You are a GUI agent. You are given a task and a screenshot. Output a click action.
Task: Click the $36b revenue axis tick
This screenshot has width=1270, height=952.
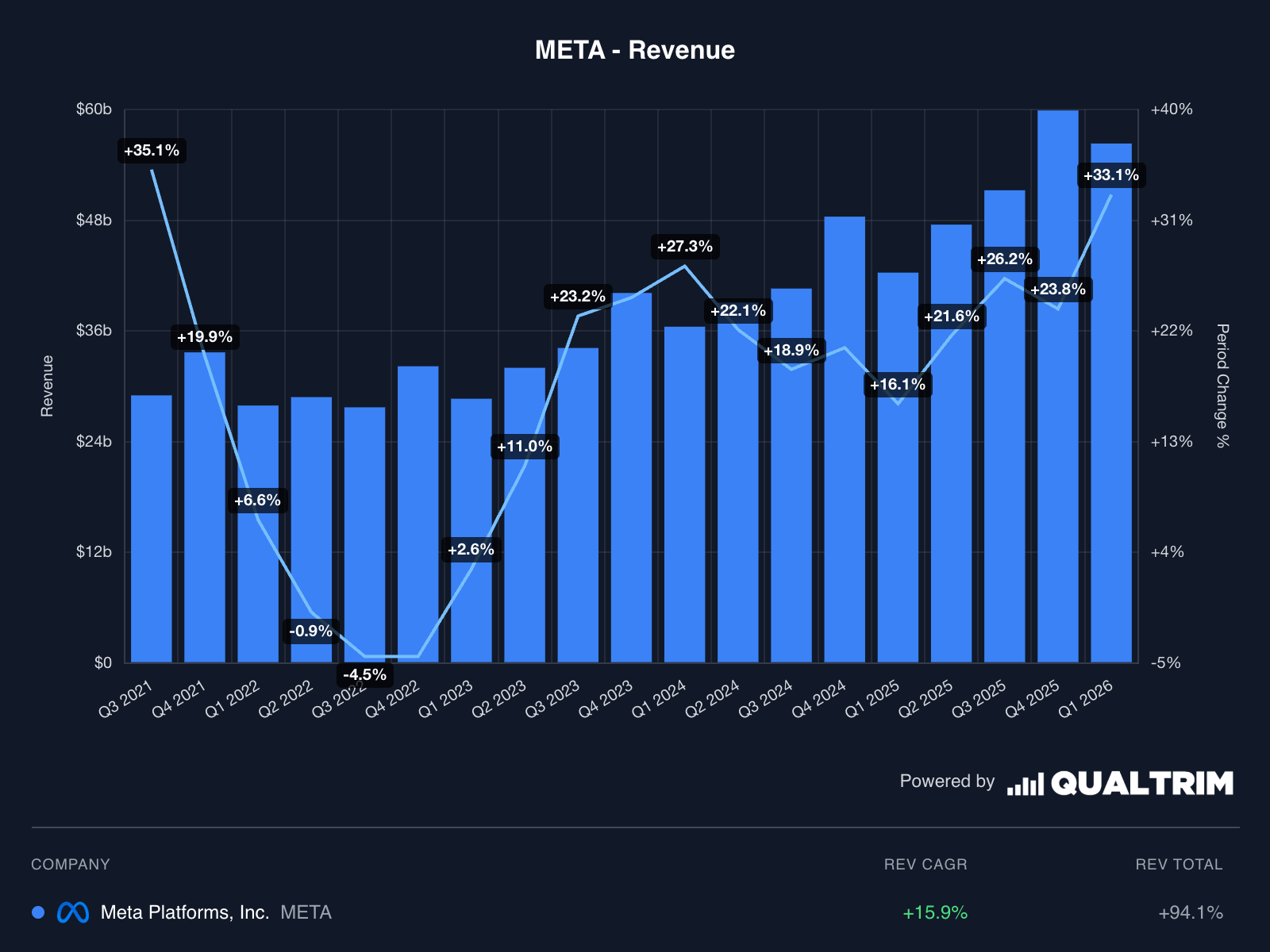coord(94,331)
